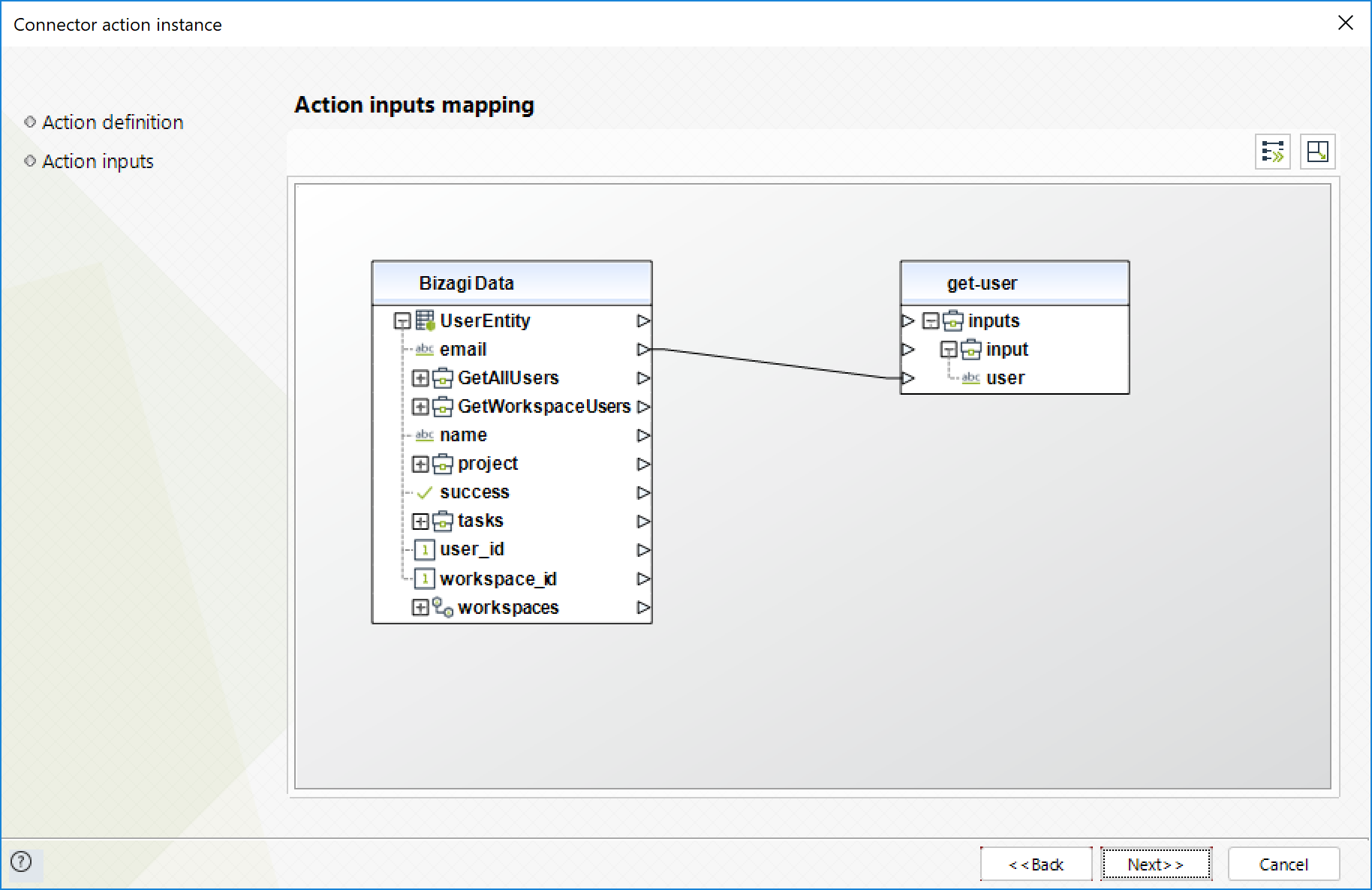Click the input briefcase icon in get-user

(971, 349)
